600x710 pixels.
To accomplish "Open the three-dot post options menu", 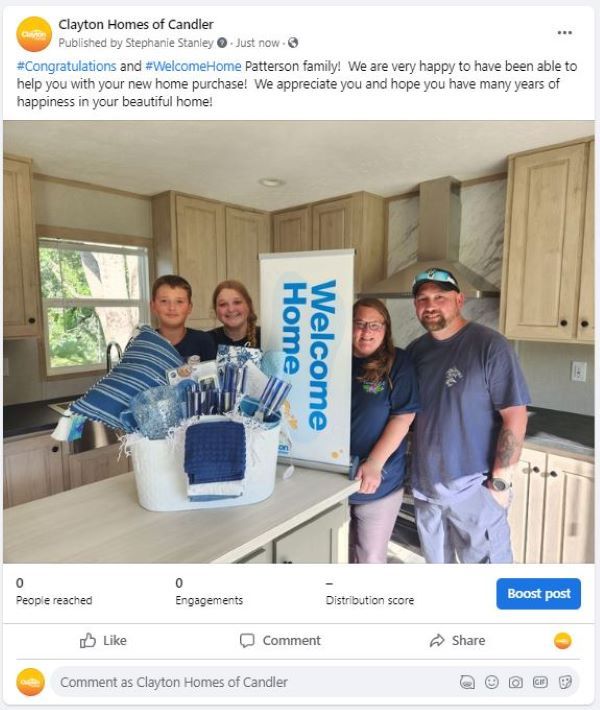I will point(564,33).
